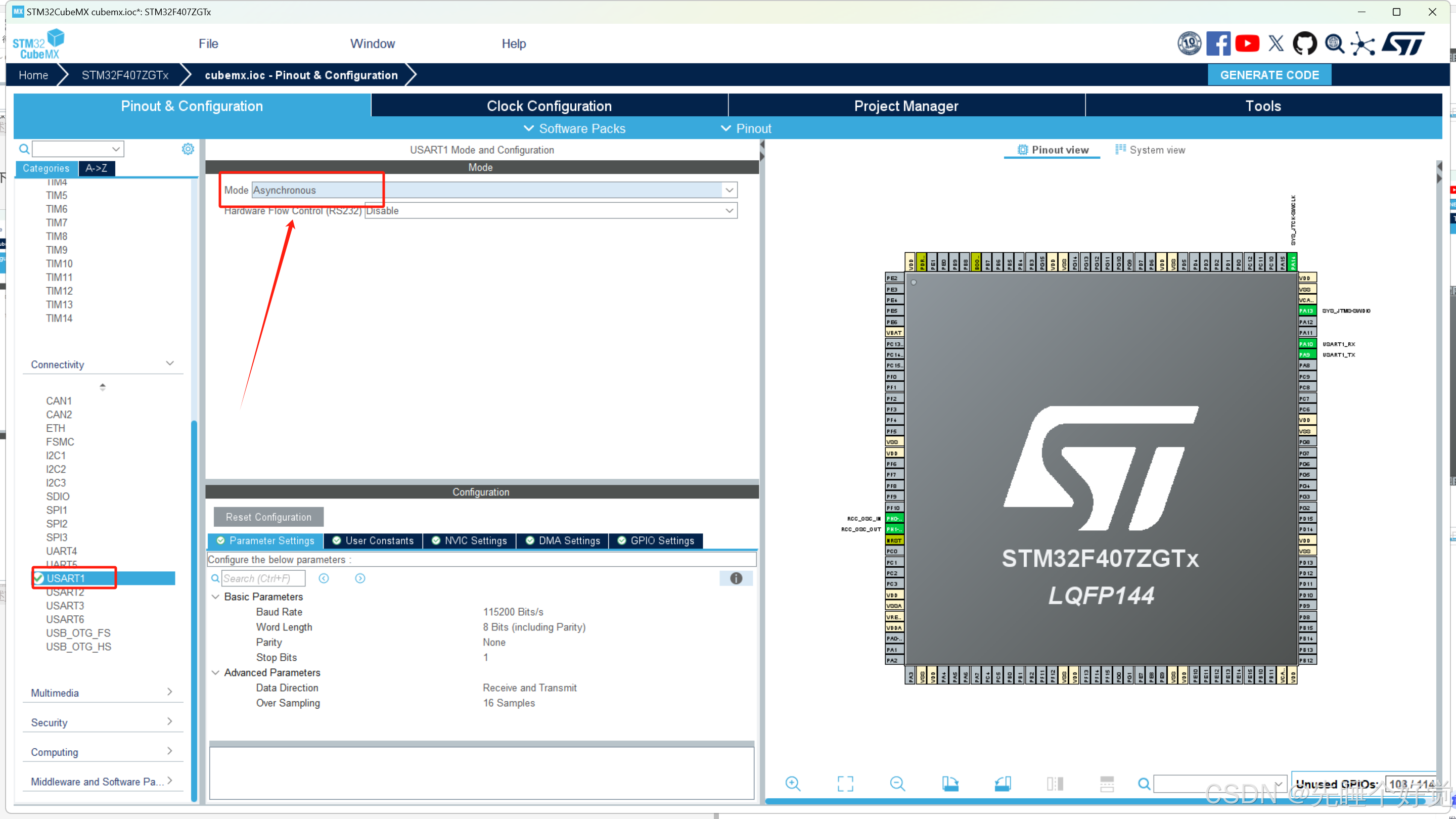
Task: Click the parameter search field
Action: coord(263,578)
